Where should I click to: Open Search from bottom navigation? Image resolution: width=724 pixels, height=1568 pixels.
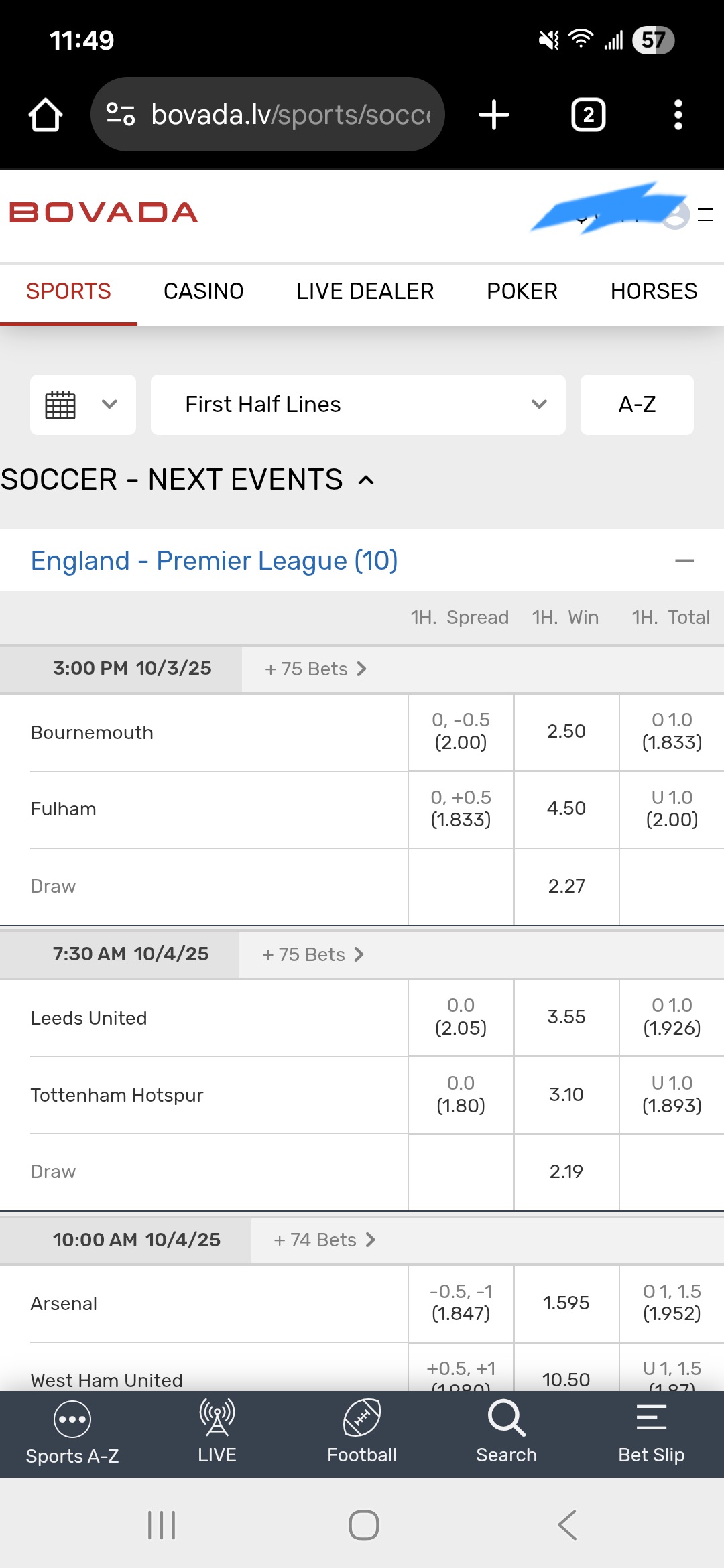click(507, 1433)
